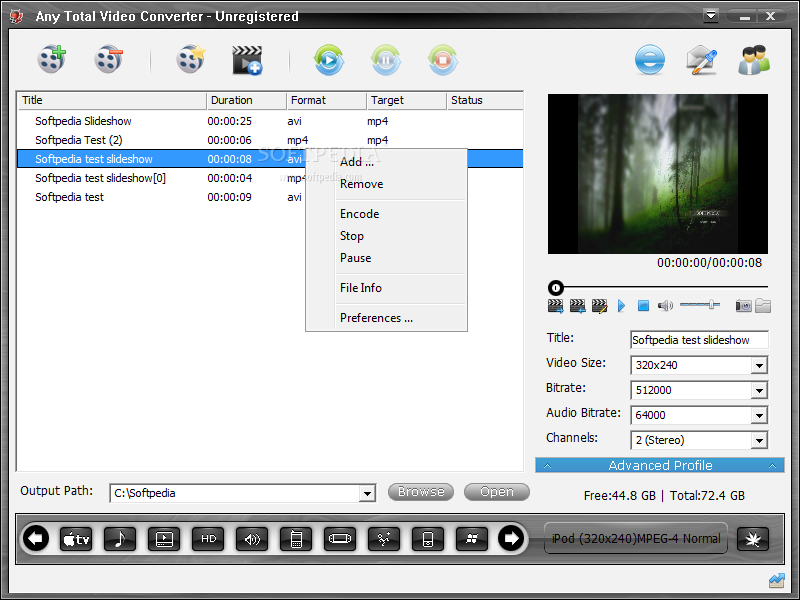
Task: Sort by the Duration column header
Action: coord(247,101)
